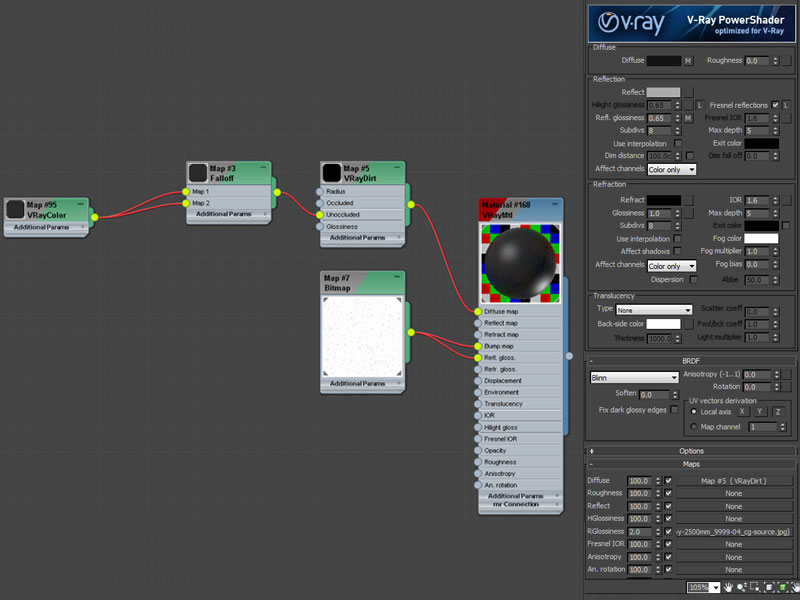This screenshot has height=600, width=800.
Task: Click the Refl. glossiness value field
Action: coord(660,118)
